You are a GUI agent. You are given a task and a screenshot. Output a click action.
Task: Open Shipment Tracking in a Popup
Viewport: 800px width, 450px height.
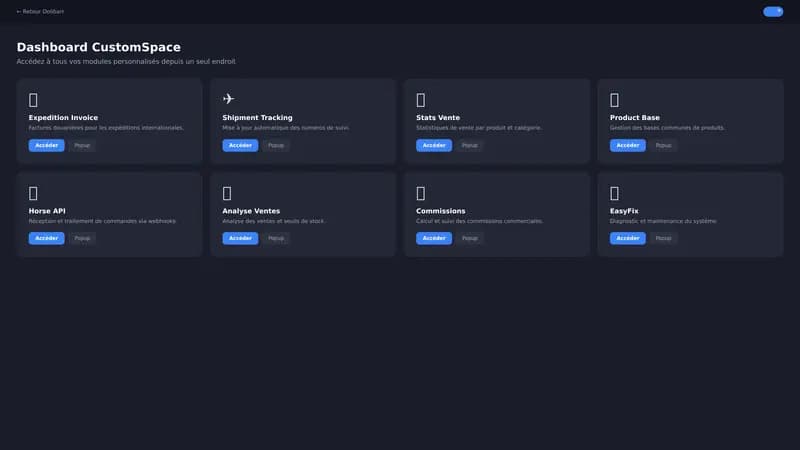pyautogui.click(x=276, y=145)
